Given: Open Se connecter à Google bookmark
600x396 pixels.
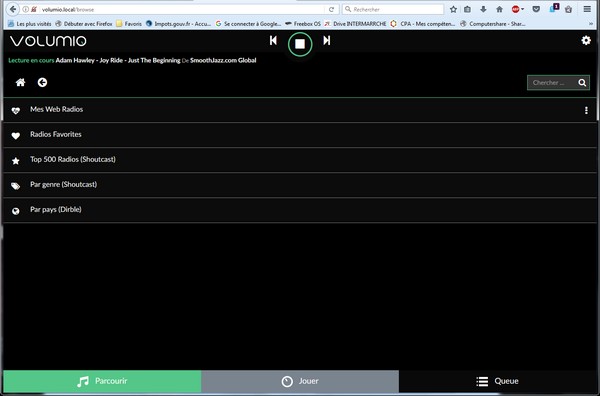Looking at the screenshot, I should click(x=248, y=24).
